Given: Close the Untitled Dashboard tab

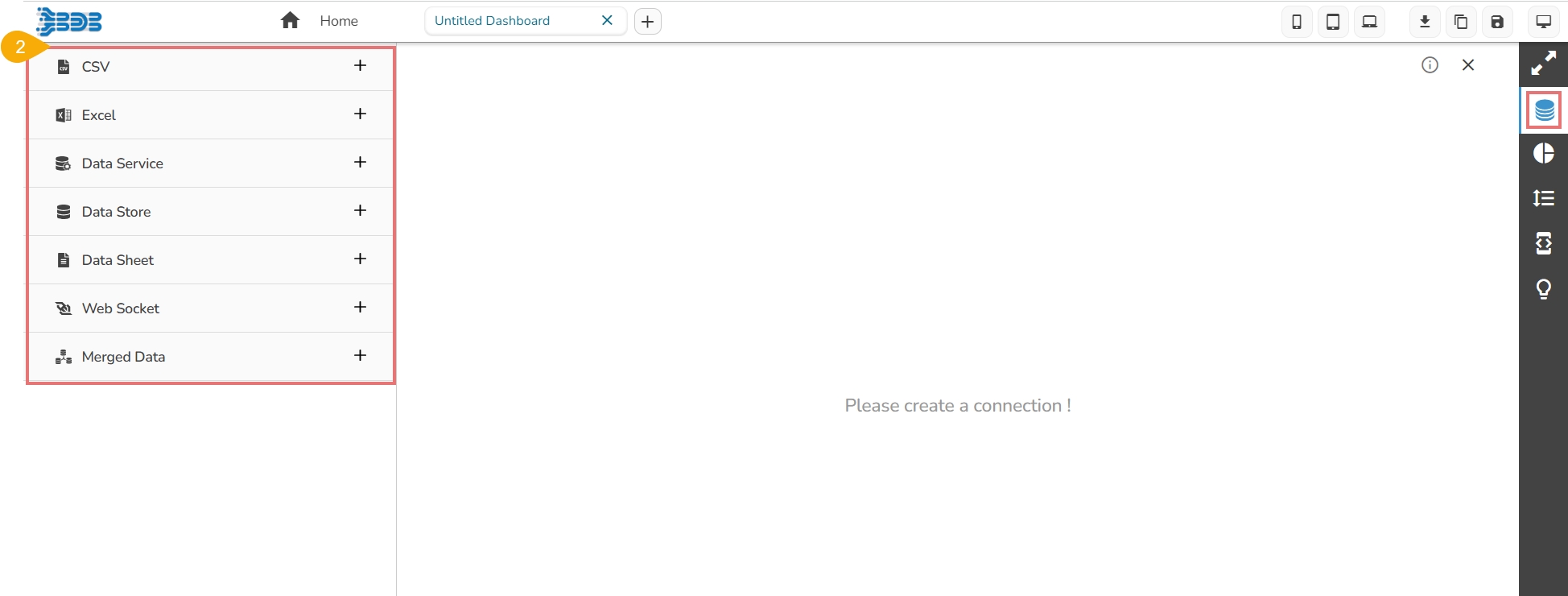Looking at the screenshot, I should coord(608,20).
